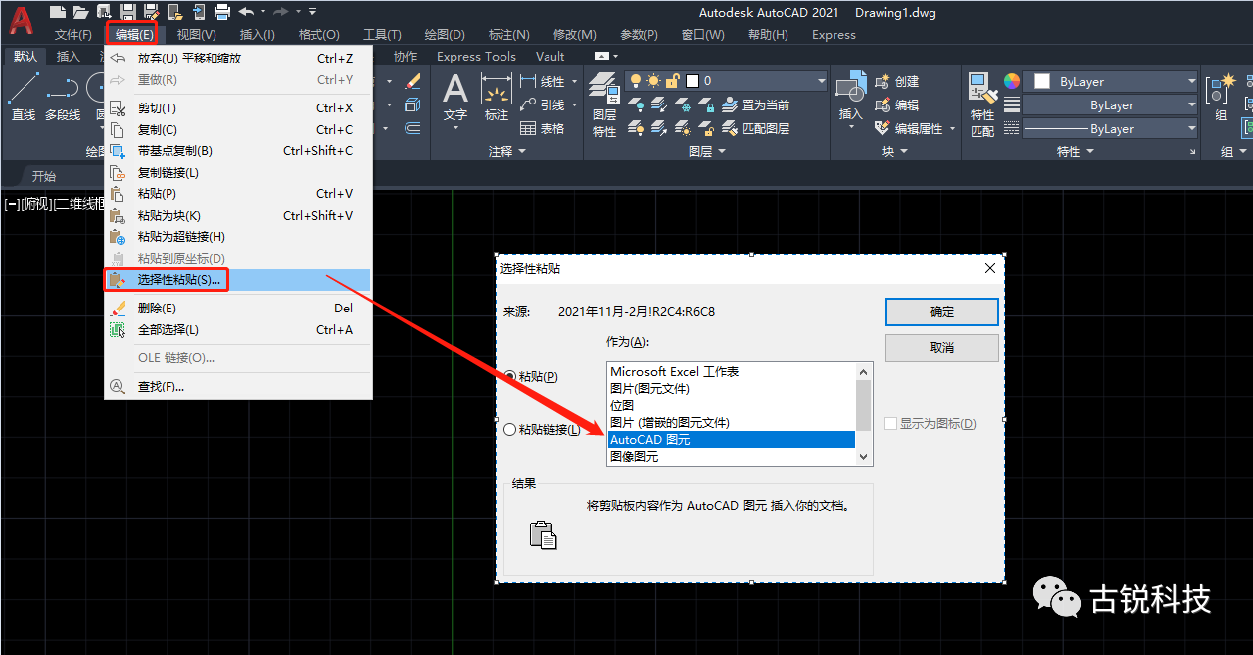This screenshot has width=1253, height=655.
Task: Select Microsoft Excel 工作表 in the list
Action: pos(731,372)
